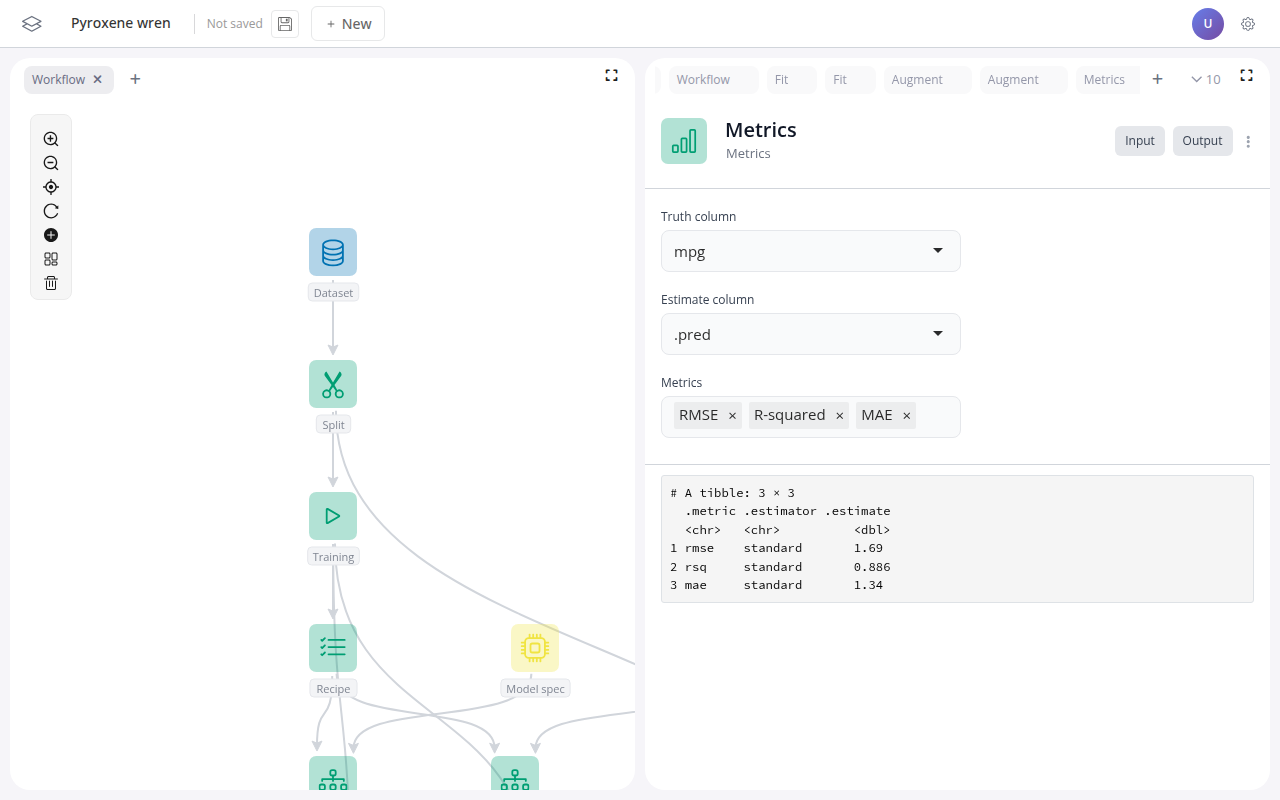Click the zoom out canvas icon
This screenshot has height=800, width=1280.
click(x=51, y=163)
